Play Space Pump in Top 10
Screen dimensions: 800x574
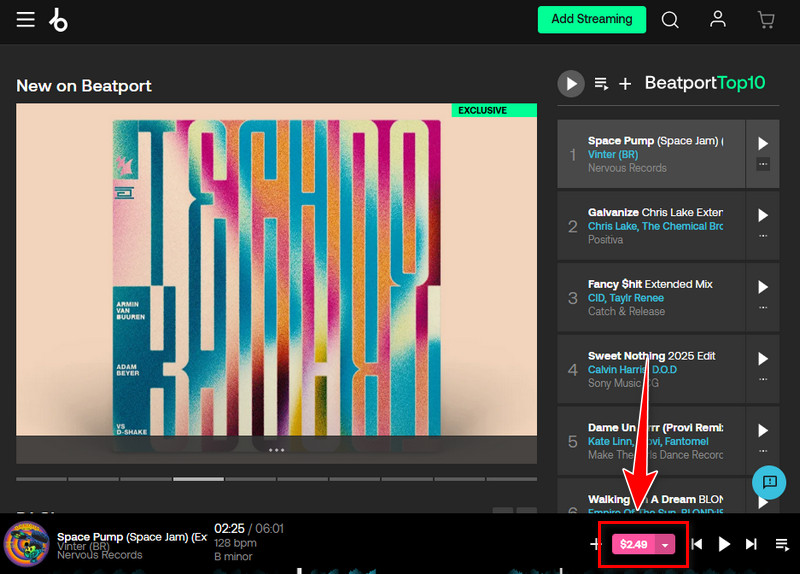(x=763, y=143)
